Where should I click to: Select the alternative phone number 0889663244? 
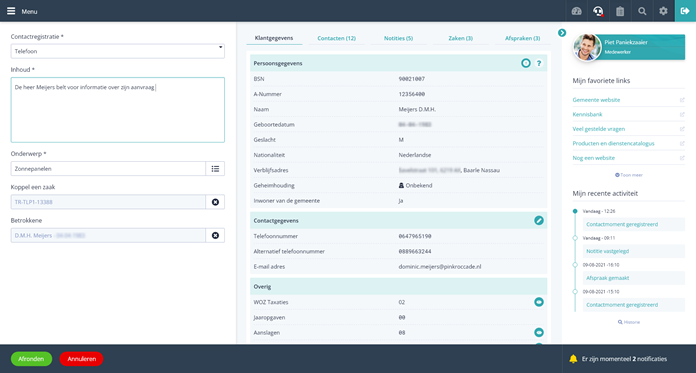[x=415, y=251]
